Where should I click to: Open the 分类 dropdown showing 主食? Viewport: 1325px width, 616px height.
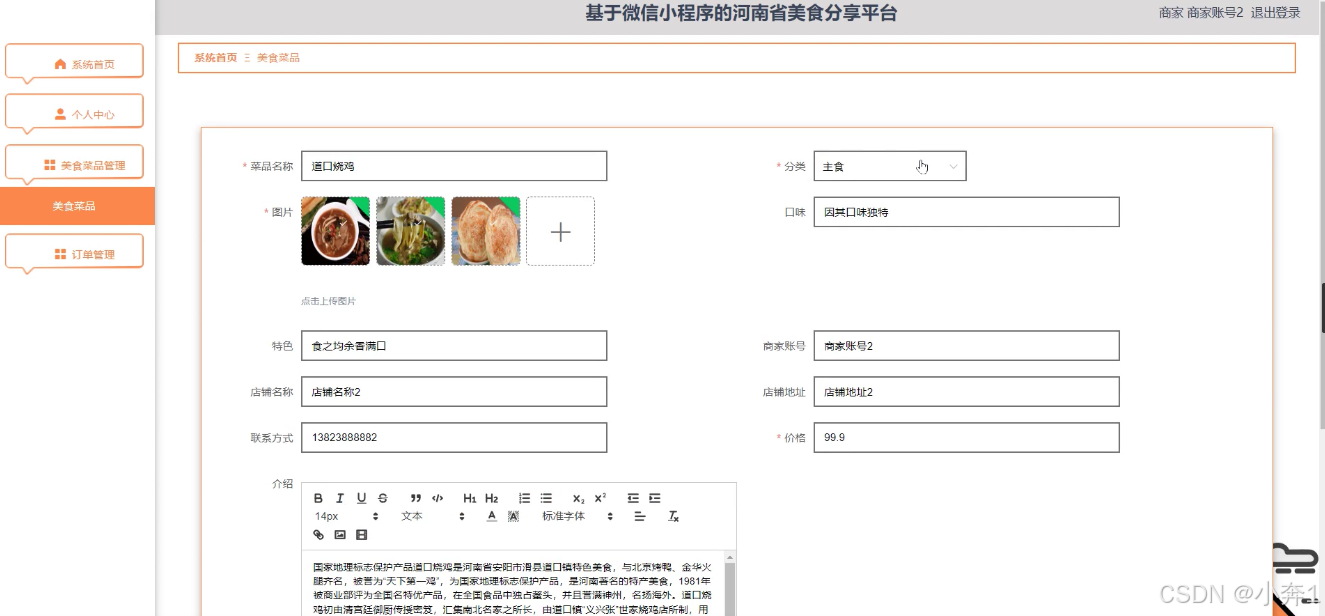point(889,165)
